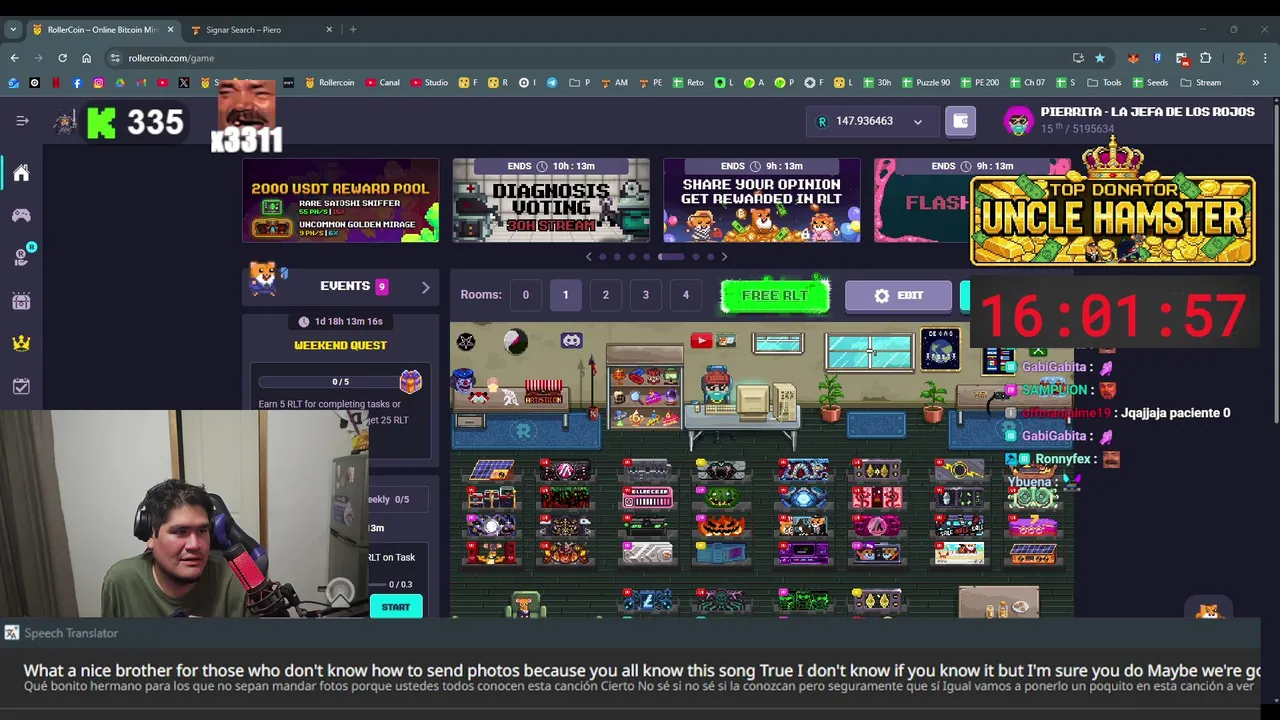Close the Signar Search tab
Screen dimensions: 1280x720
[x=329, y=29]
